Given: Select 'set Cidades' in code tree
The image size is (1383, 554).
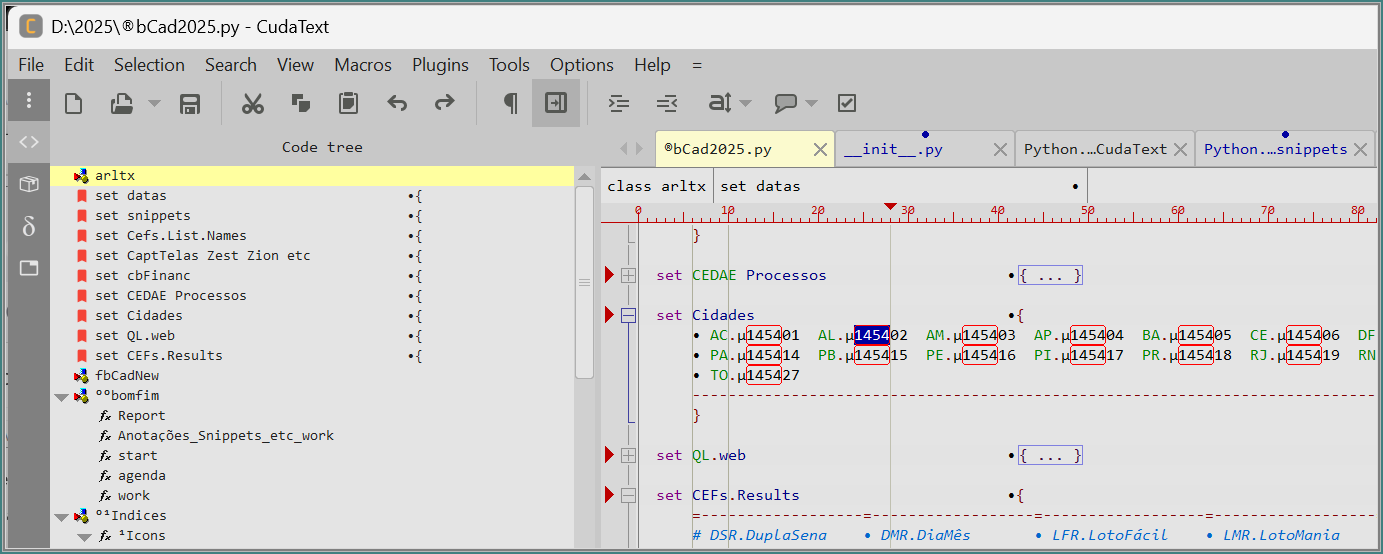Looking at the screenshot, I should (x=139, y=316).
